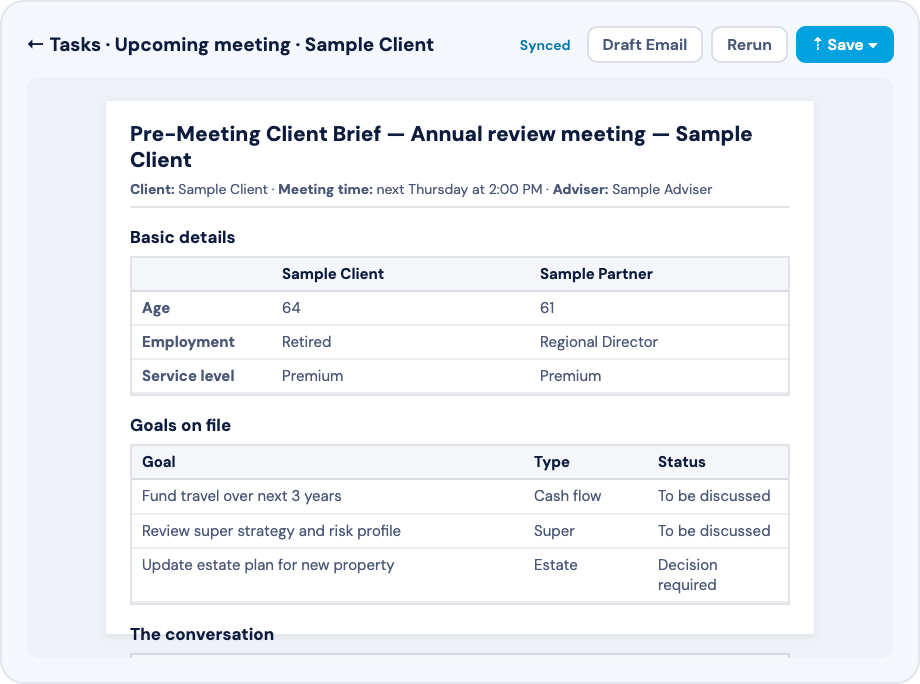920x684 pixels.
Task: Click the Sample Client breadcrumb title
Action: [369, 45]
